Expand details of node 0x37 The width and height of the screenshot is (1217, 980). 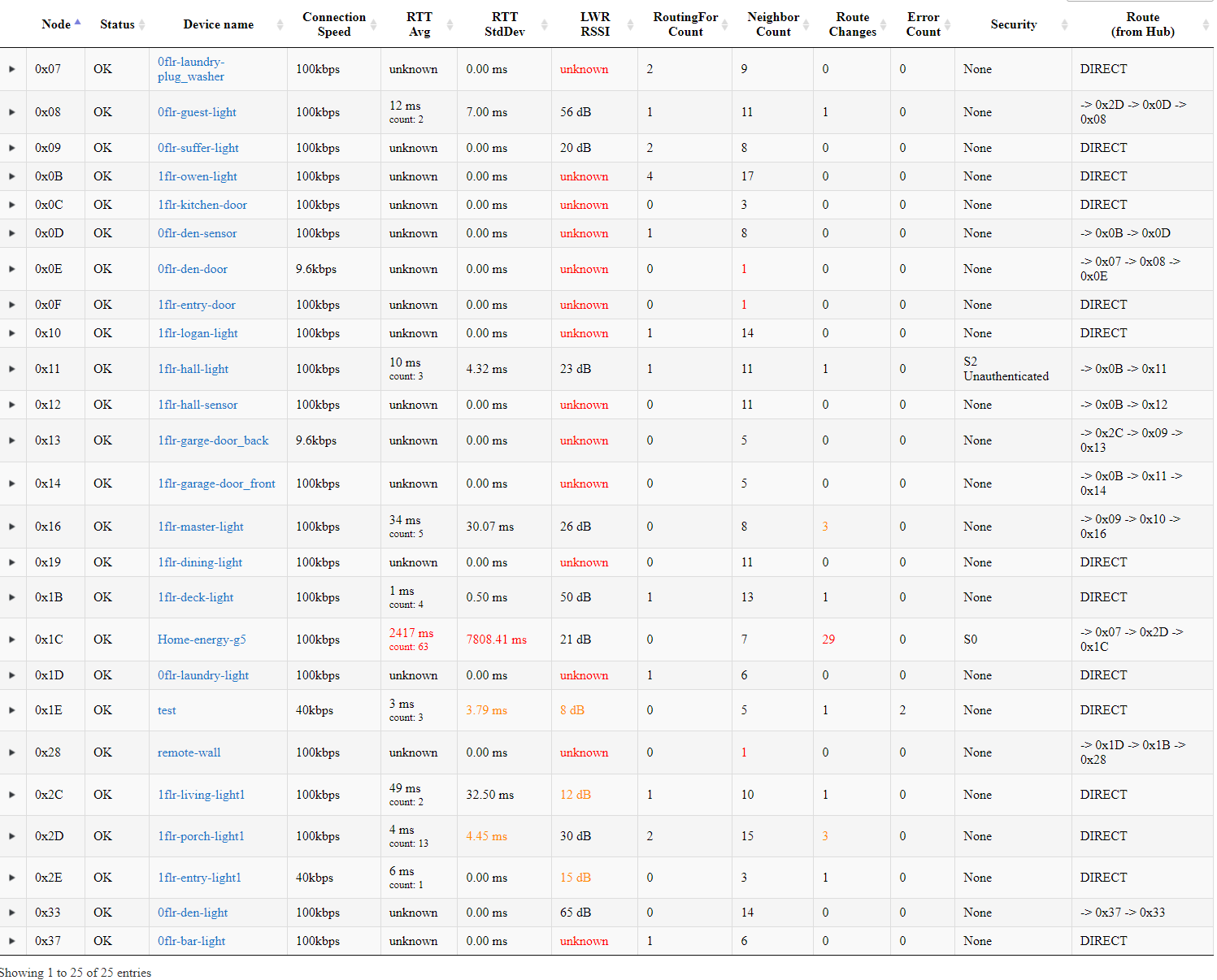pos(12,941)
